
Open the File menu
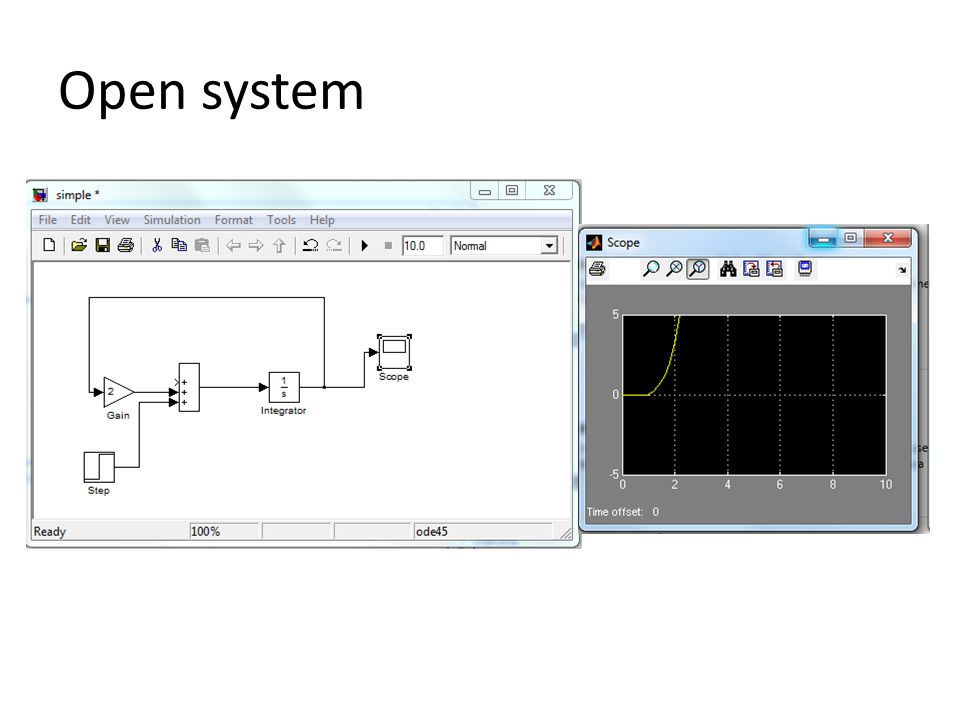tap(48, 220)
